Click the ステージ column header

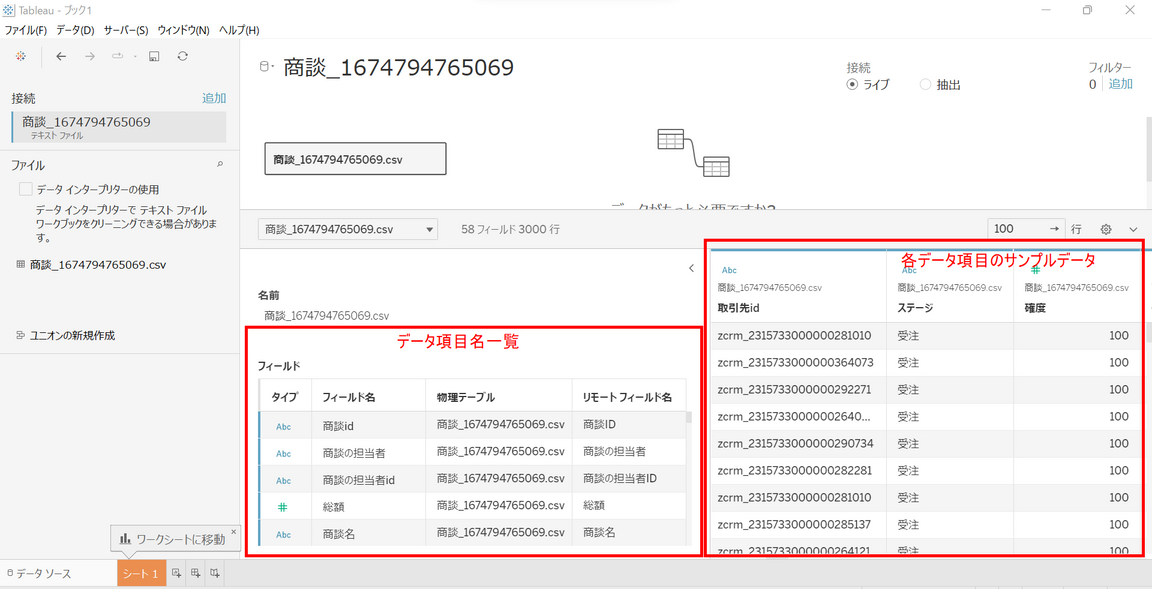coord(915,308)
